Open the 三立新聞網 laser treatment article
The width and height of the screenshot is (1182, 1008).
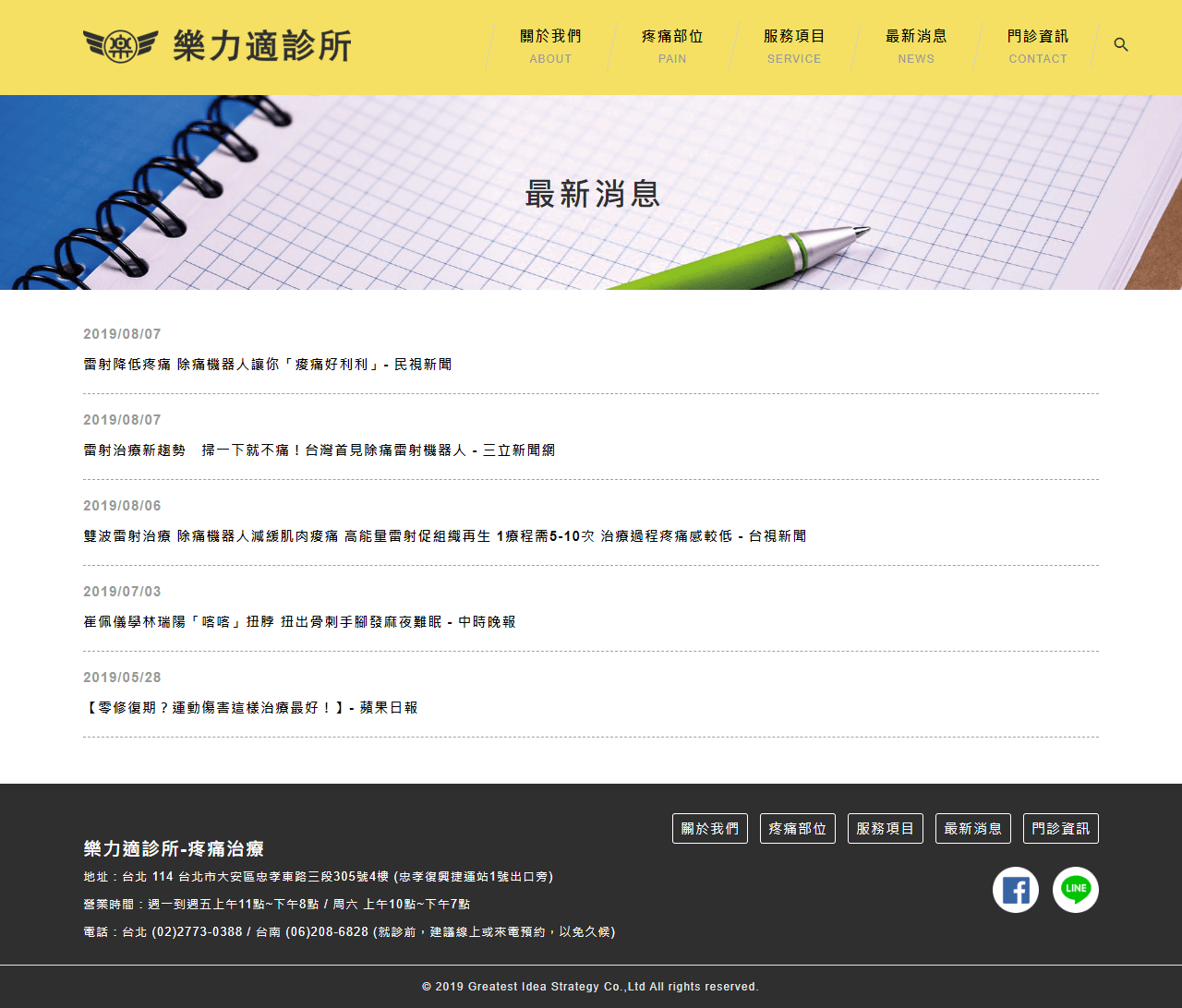point(320,450)
